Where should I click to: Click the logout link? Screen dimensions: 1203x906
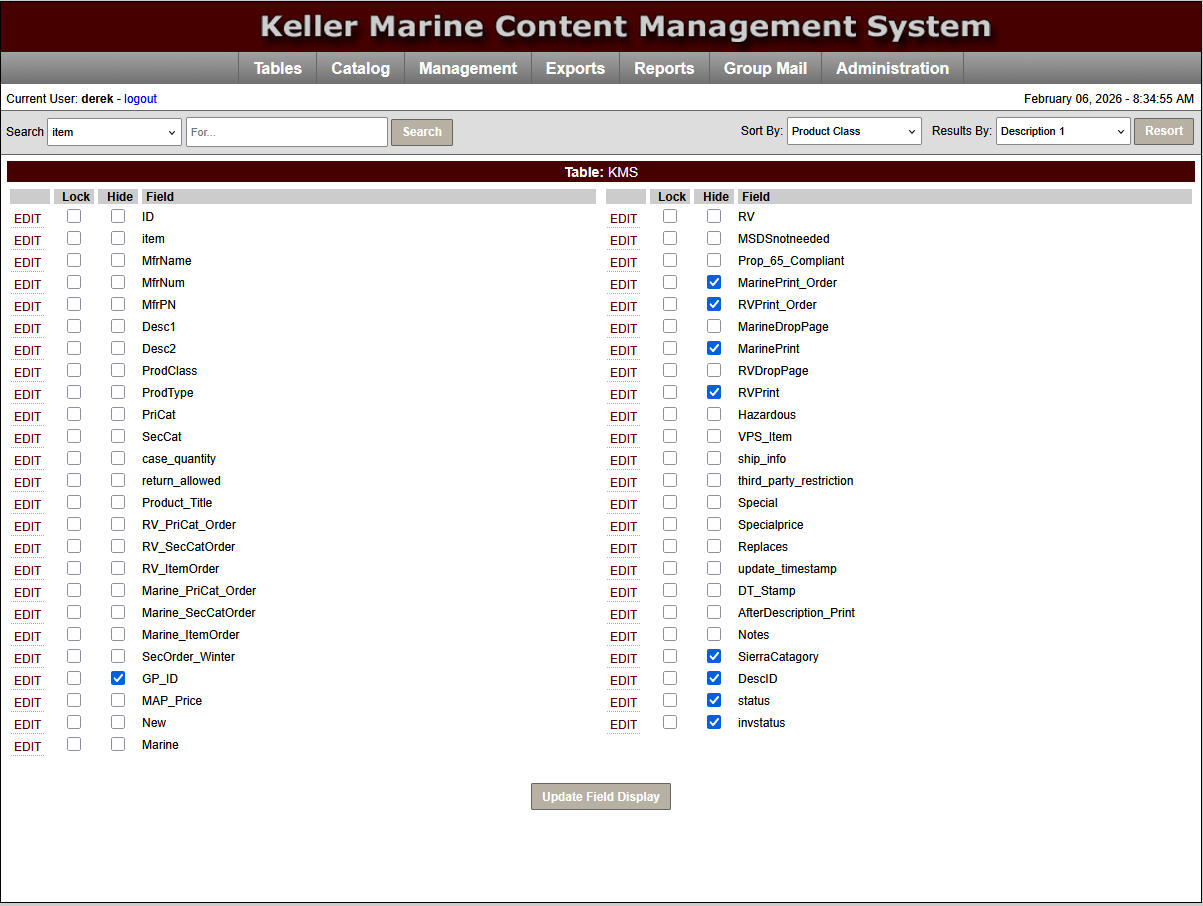click(x=140, y=98)
